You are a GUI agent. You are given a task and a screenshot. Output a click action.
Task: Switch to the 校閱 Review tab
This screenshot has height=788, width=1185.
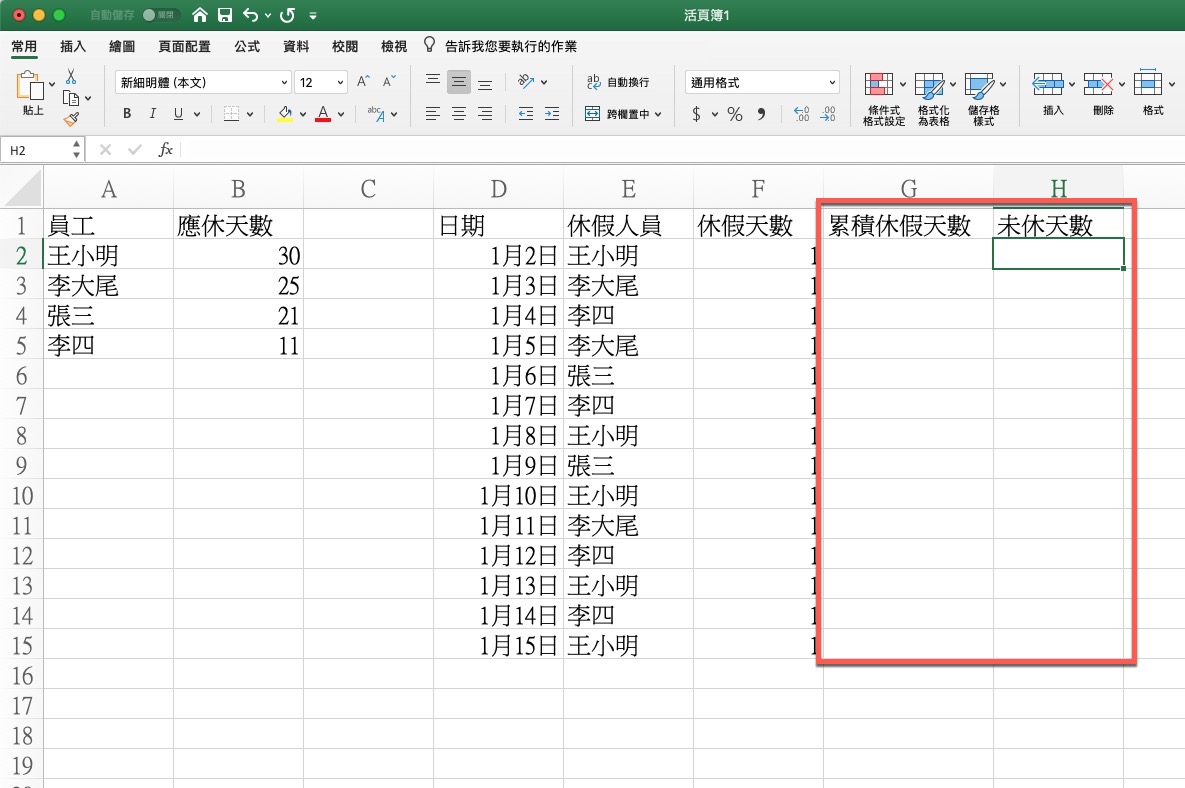345,46
